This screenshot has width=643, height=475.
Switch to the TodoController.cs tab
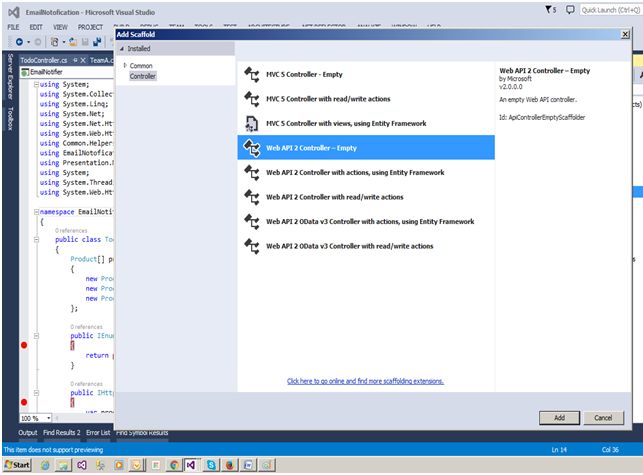(x=44, y=60)
